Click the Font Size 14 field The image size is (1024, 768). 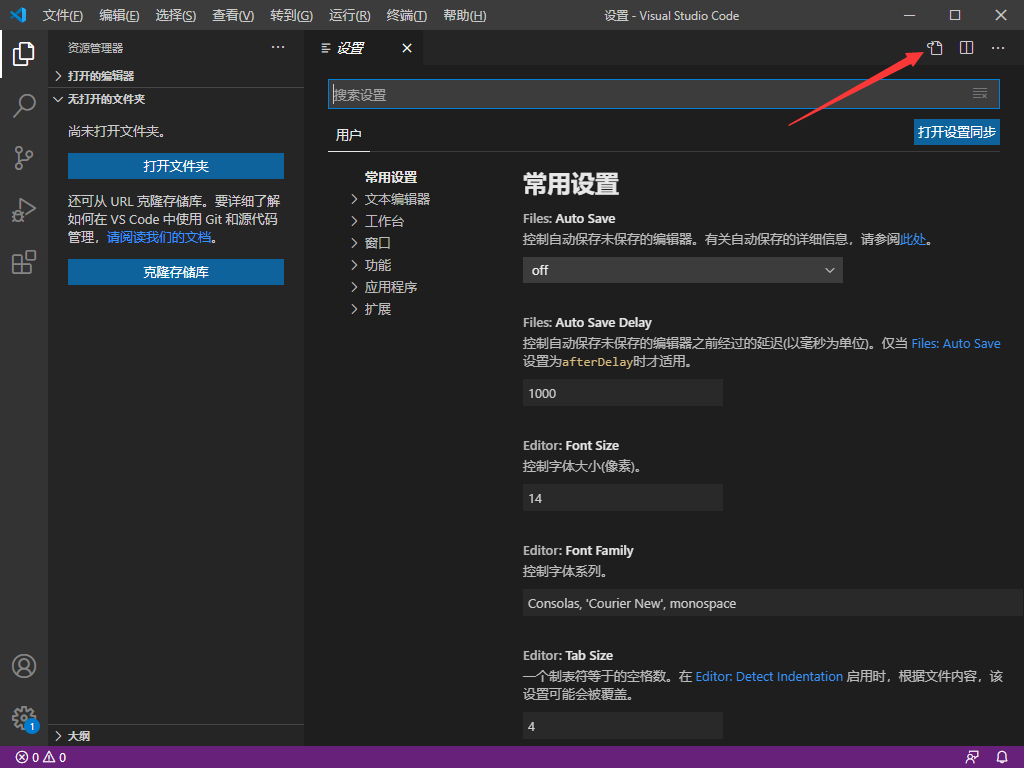(x=622, y=498)
